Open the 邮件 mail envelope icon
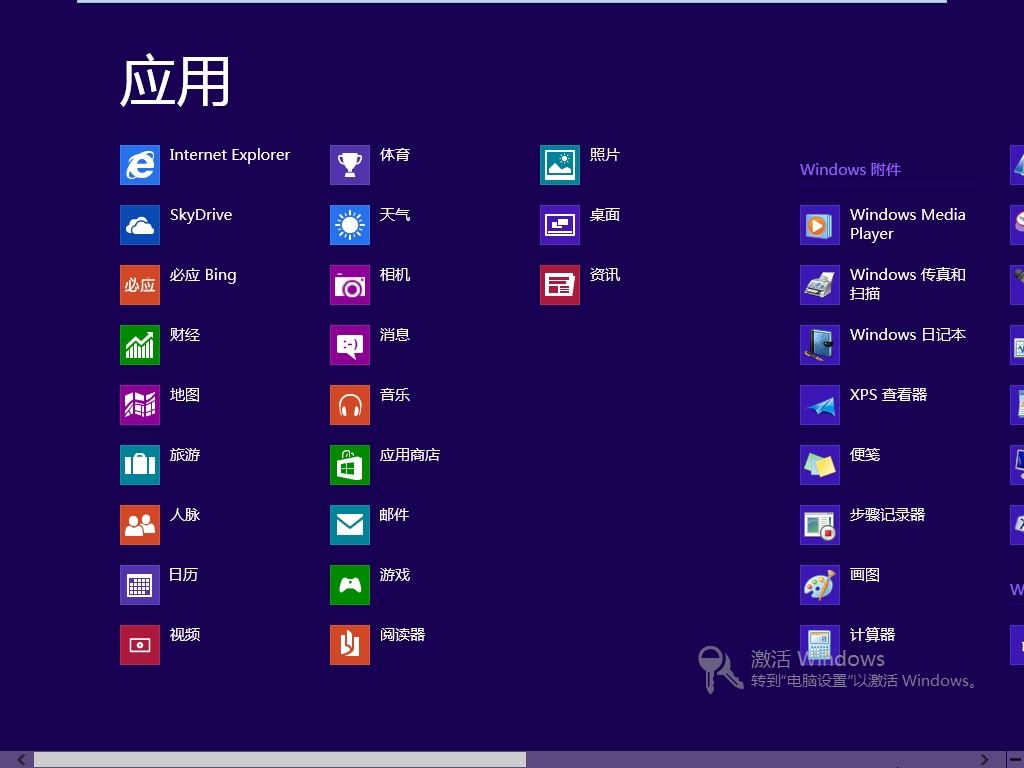 [350, 525]
